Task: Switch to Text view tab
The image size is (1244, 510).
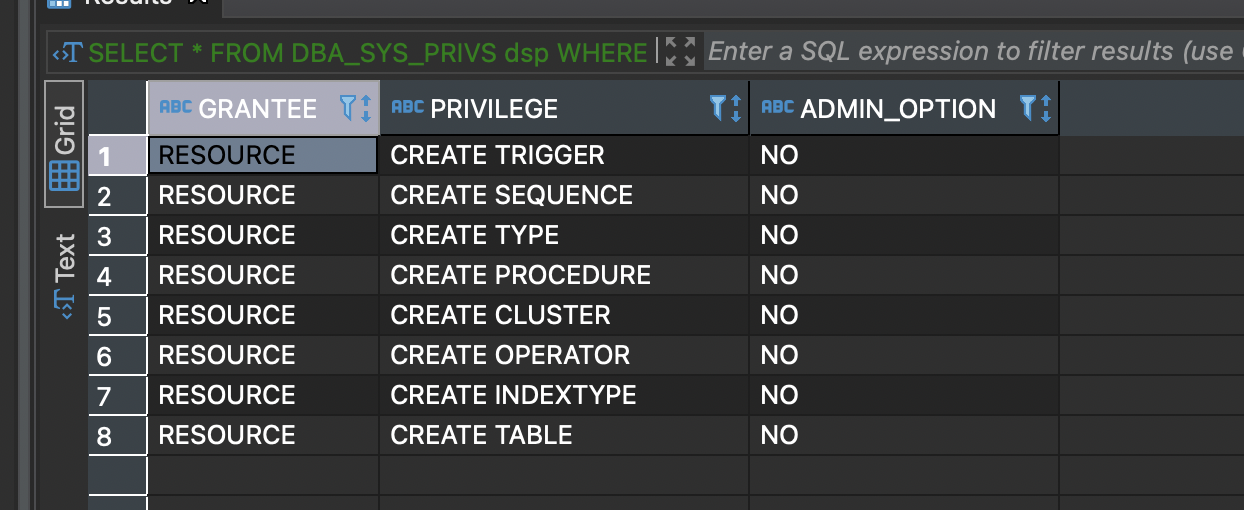Action: [64, 277]
